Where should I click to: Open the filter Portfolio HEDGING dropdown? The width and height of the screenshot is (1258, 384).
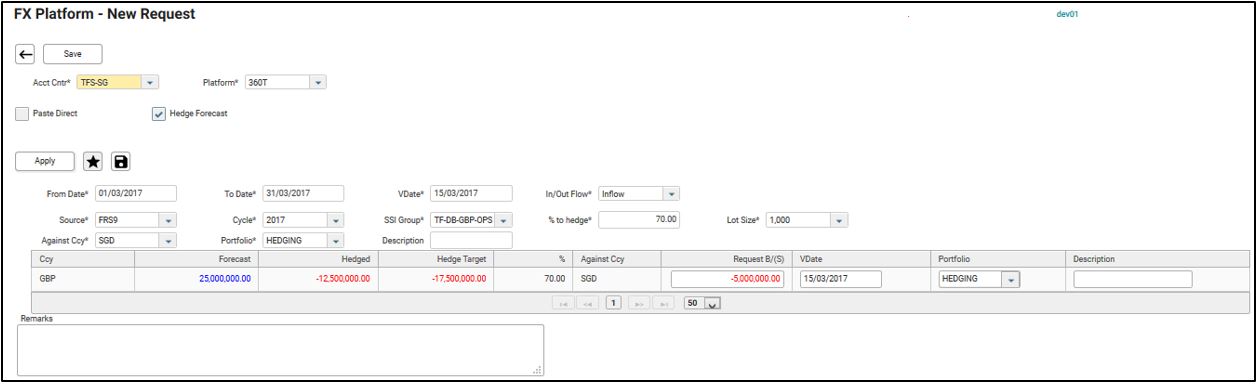coord(335,240)
